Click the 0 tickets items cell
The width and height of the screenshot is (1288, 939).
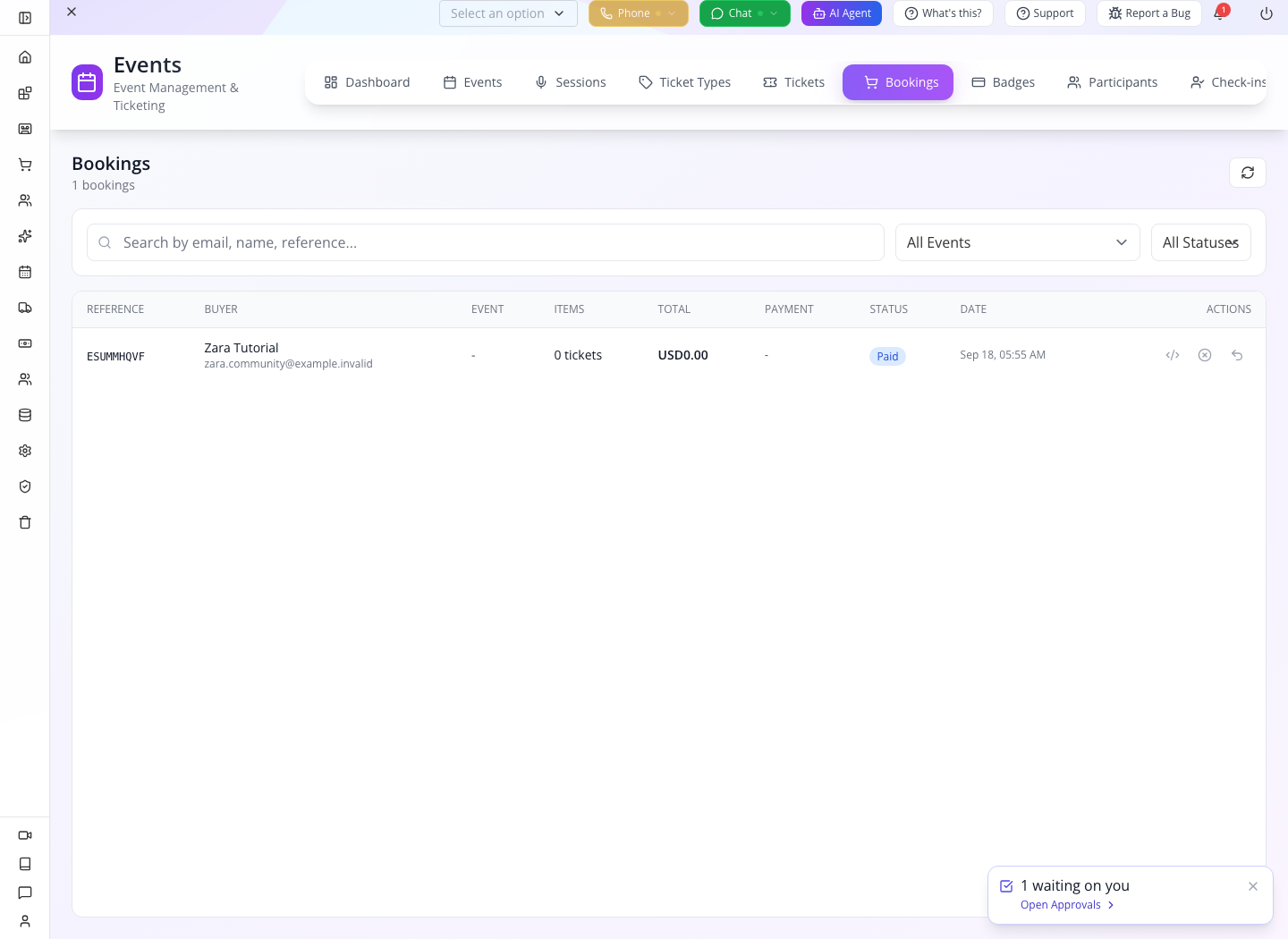click(x=578, y=355)
